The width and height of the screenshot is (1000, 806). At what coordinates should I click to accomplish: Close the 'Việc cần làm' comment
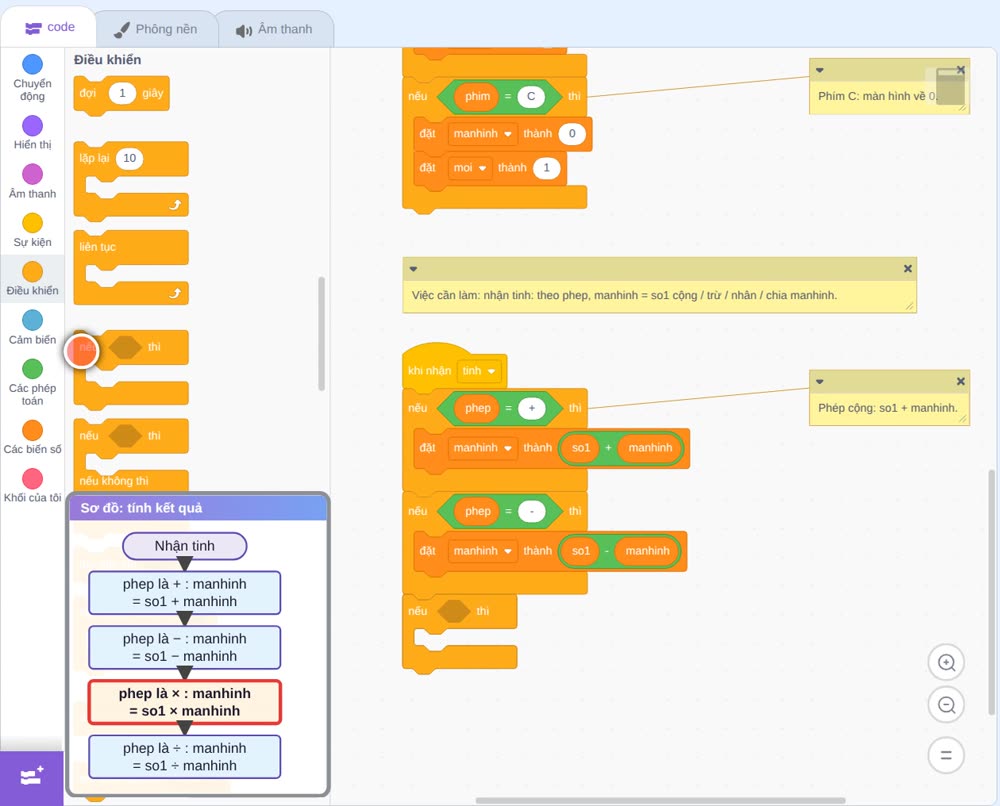908,268
